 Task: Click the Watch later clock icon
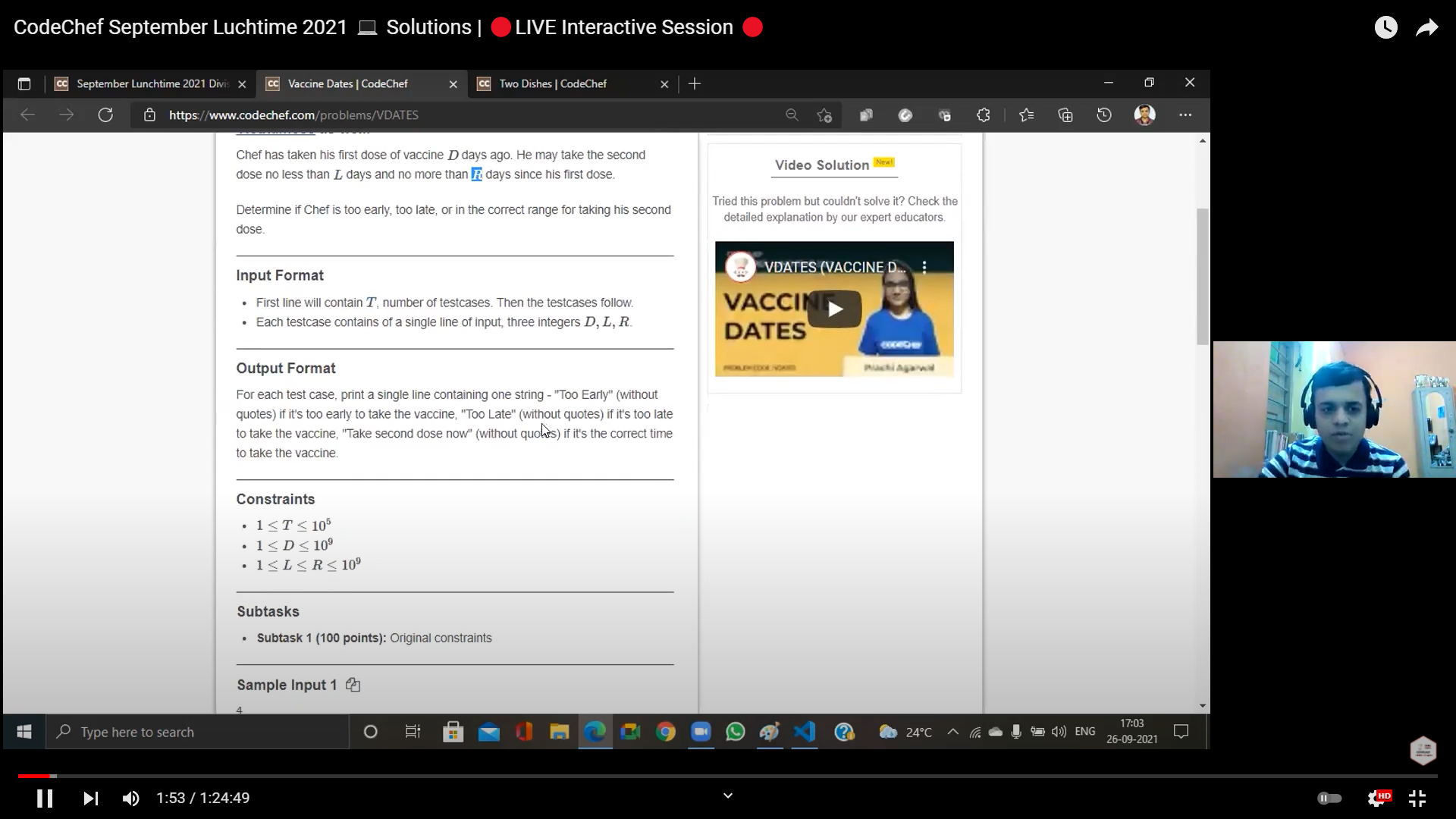pos(1385,27)
